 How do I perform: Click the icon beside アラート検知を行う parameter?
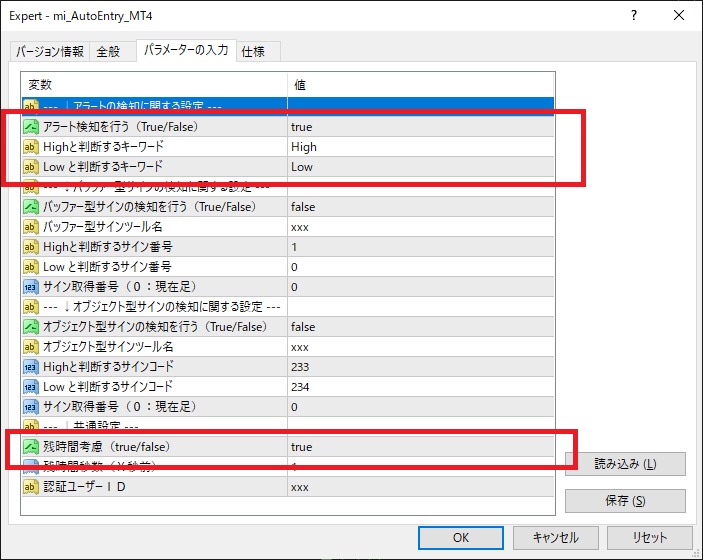[31, 127]
